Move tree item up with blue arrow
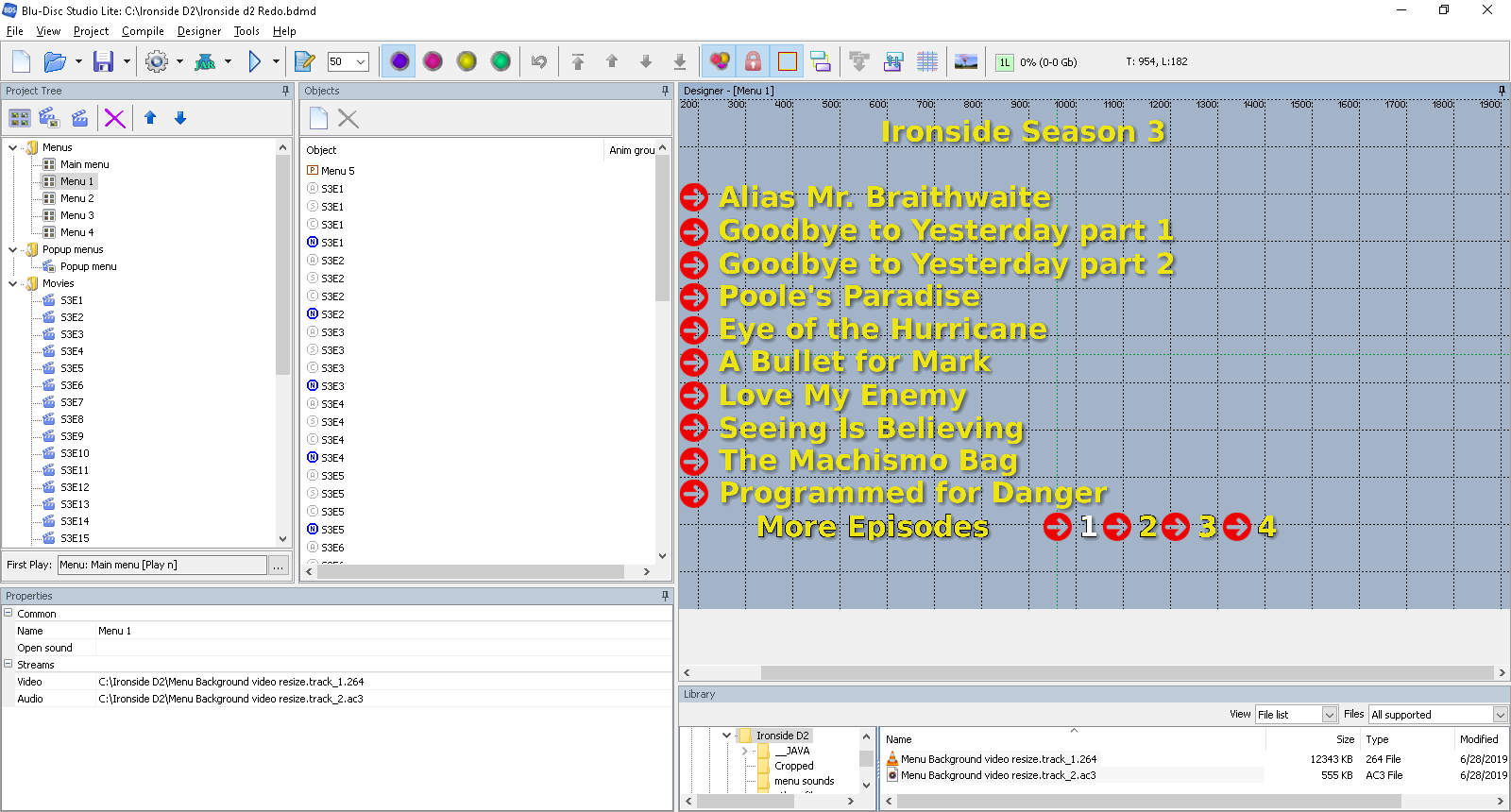Screen dimensions: 1511x812 pyautogui.click(x=150, y=118)
